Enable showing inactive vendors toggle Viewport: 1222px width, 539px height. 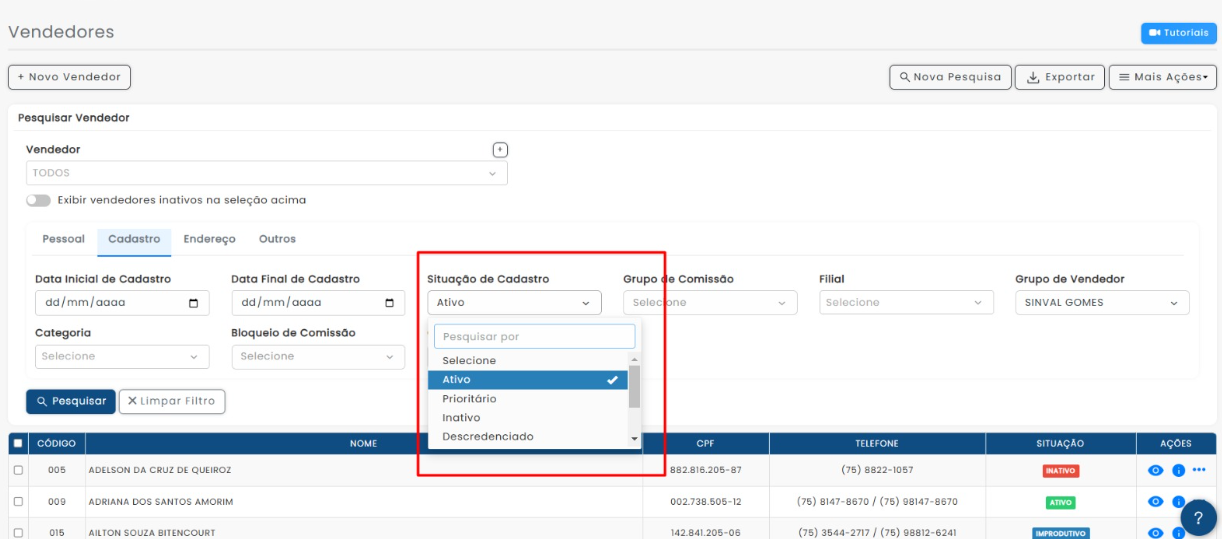(x=38, y=200)
